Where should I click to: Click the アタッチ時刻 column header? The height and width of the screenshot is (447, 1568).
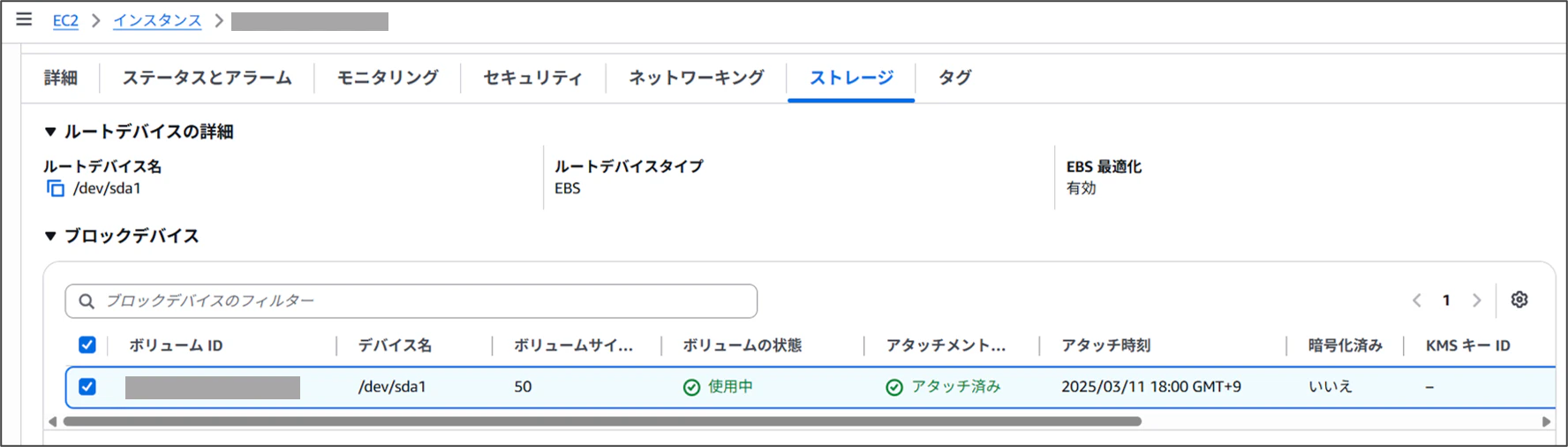coord(1105,345)
